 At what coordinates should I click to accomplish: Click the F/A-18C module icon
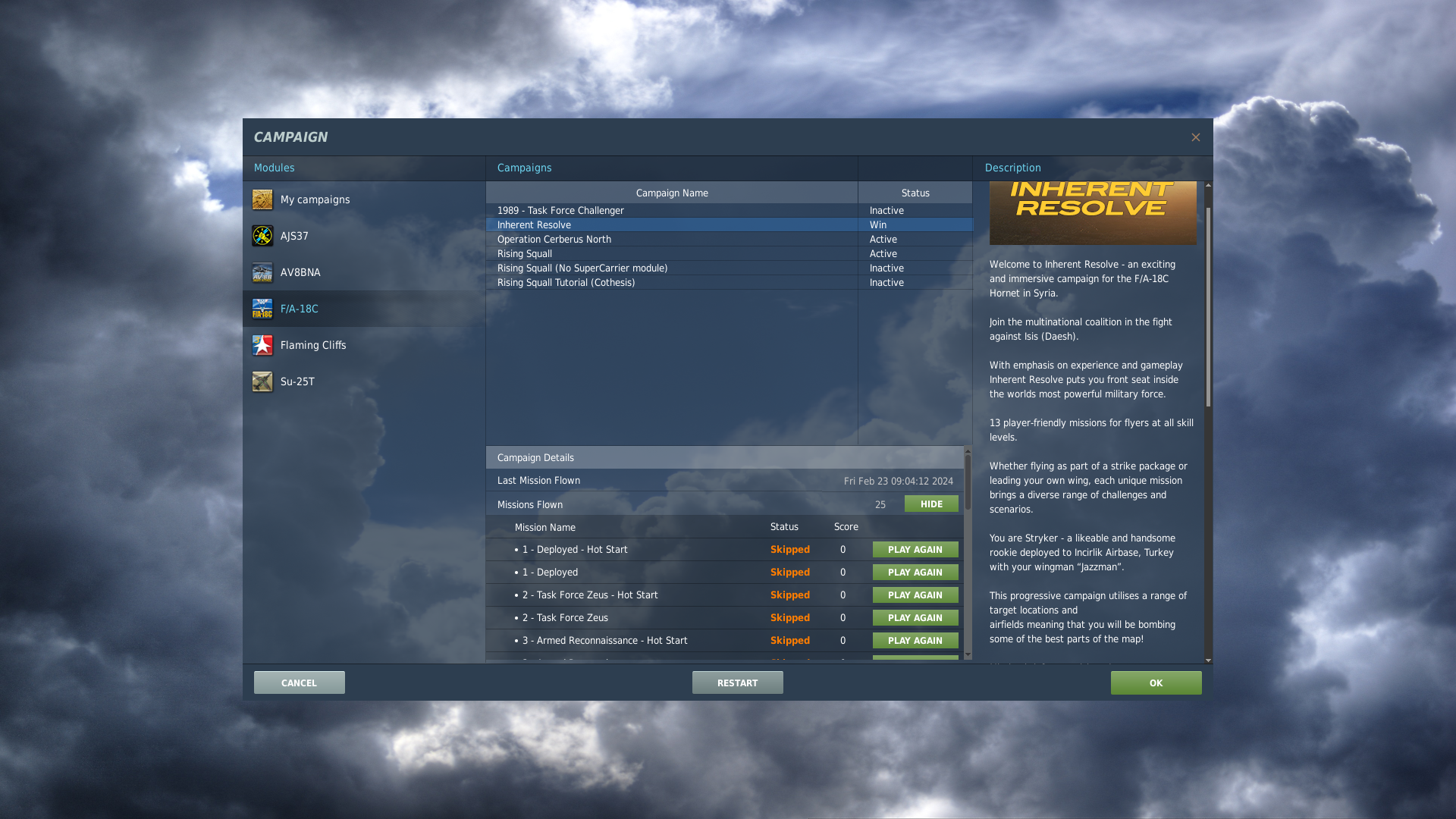pos(262,309)
